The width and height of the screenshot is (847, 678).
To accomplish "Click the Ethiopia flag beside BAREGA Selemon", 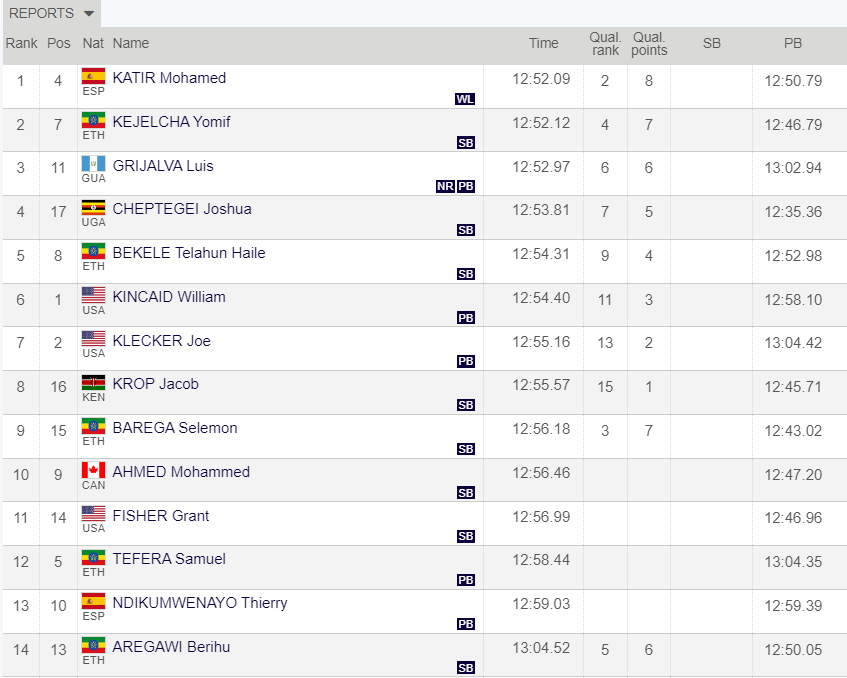I will 93,426.
